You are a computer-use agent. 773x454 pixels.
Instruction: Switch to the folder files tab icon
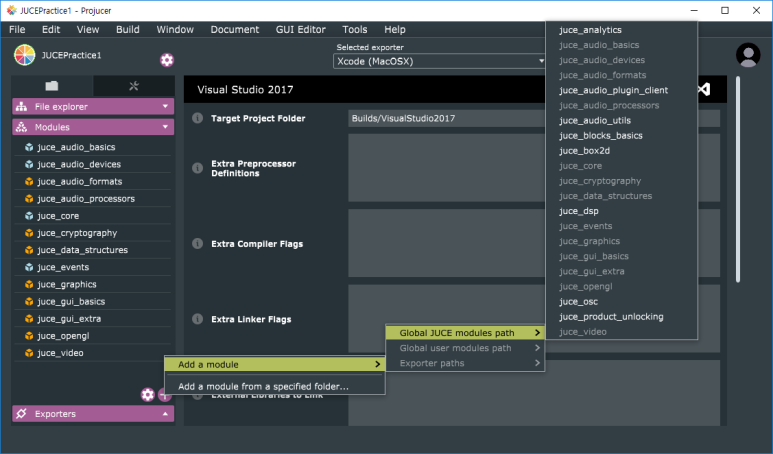pyautogui.click(x=52, y=86)
